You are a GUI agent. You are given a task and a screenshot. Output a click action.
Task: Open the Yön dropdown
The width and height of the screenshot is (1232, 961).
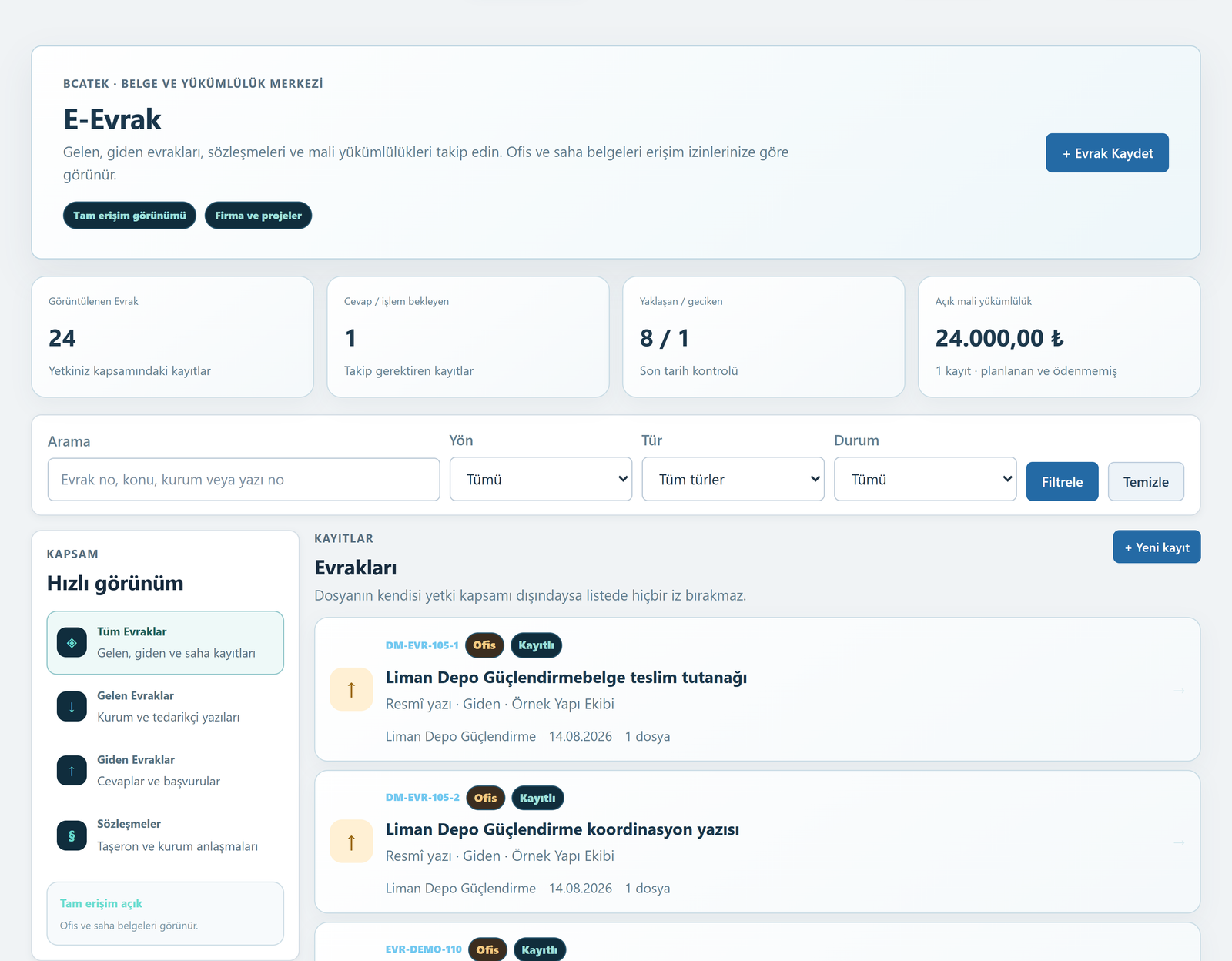[x=541, y=479]
